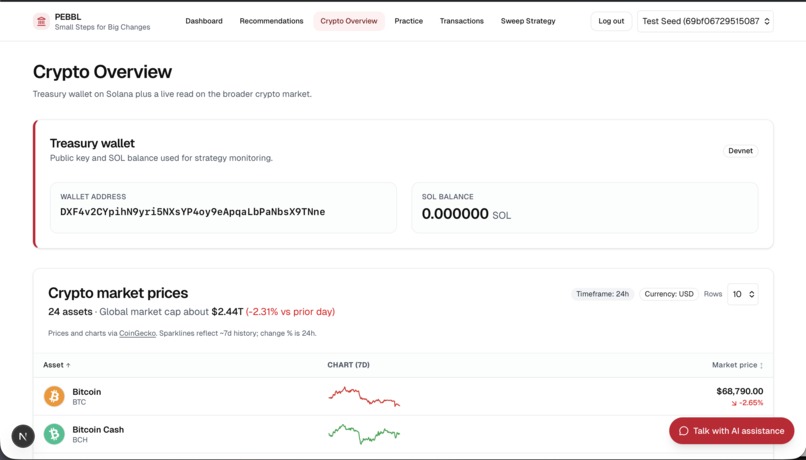Click the 24 assets count text
Screen dimensions: 806x460
[70, 311]
